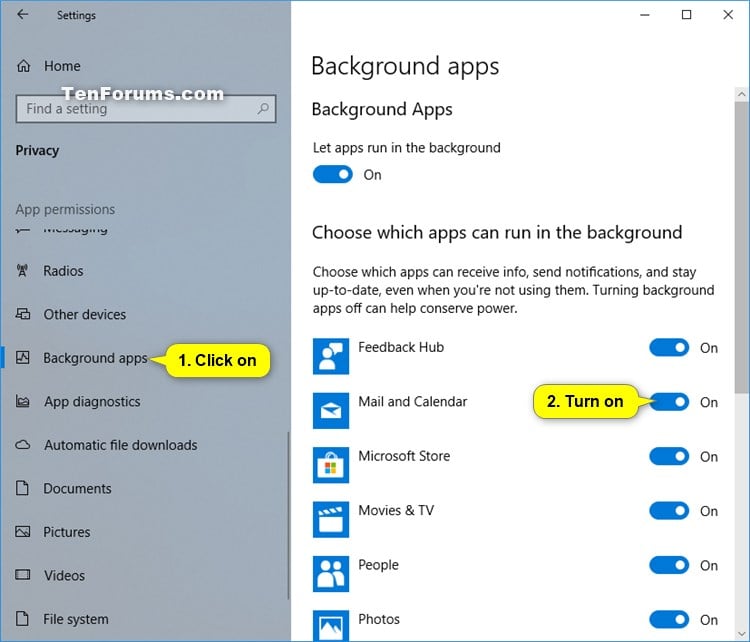Screen dimensions: 750x642
Task: Click the Mail and Calendar label
Action: tap(412, 401)
